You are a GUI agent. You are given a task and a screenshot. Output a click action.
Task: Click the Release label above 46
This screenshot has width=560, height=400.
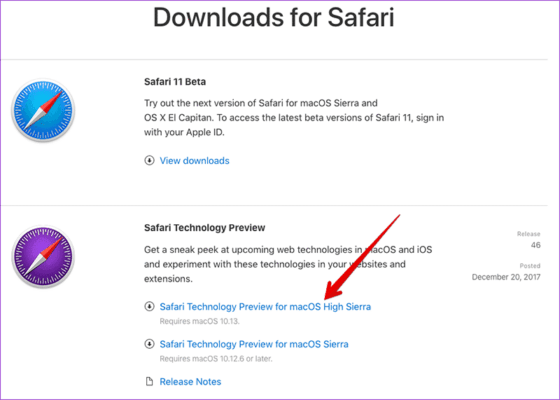click(529, 234)
